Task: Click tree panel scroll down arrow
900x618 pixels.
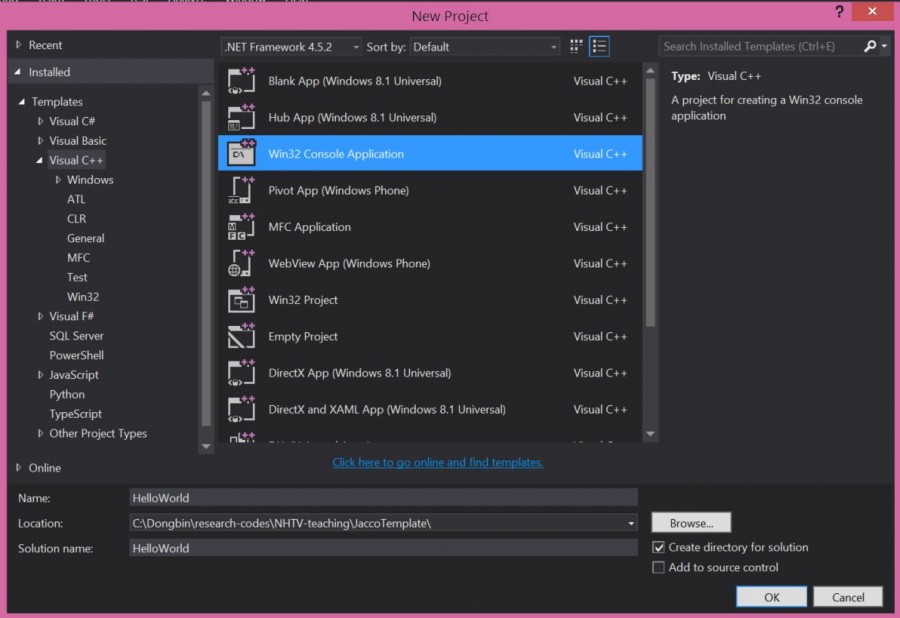Action: [x=206, y=446]
